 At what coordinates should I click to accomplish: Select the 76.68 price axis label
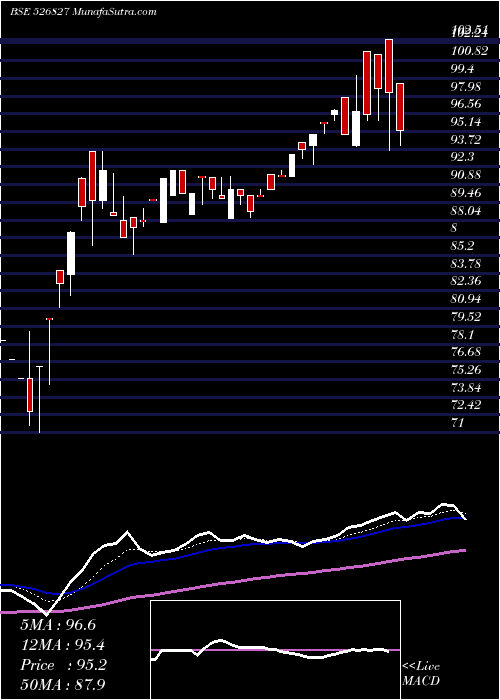(x=468, y=352)
